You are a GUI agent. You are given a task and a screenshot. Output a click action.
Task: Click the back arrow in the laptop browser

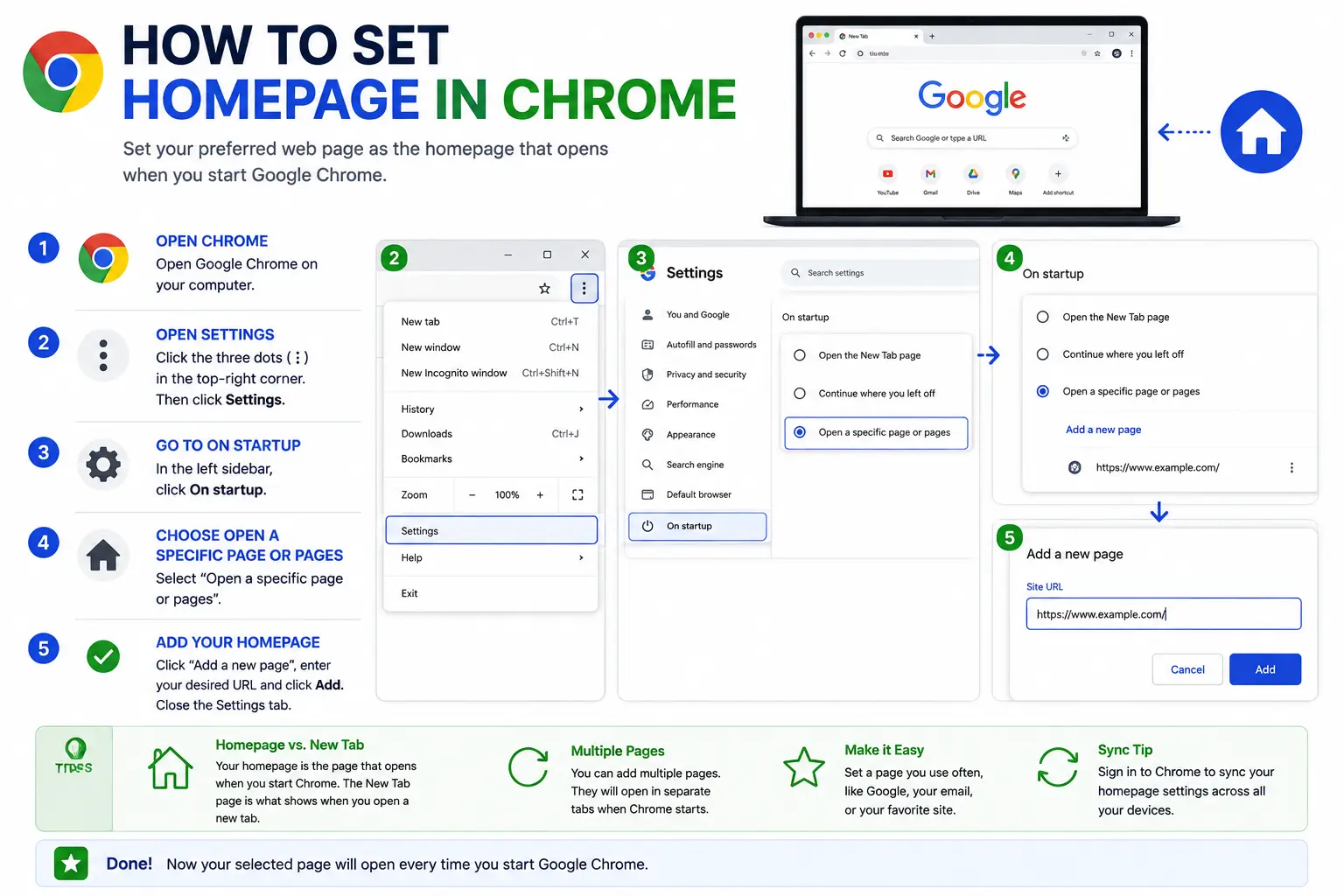click(x=813, y=53)
